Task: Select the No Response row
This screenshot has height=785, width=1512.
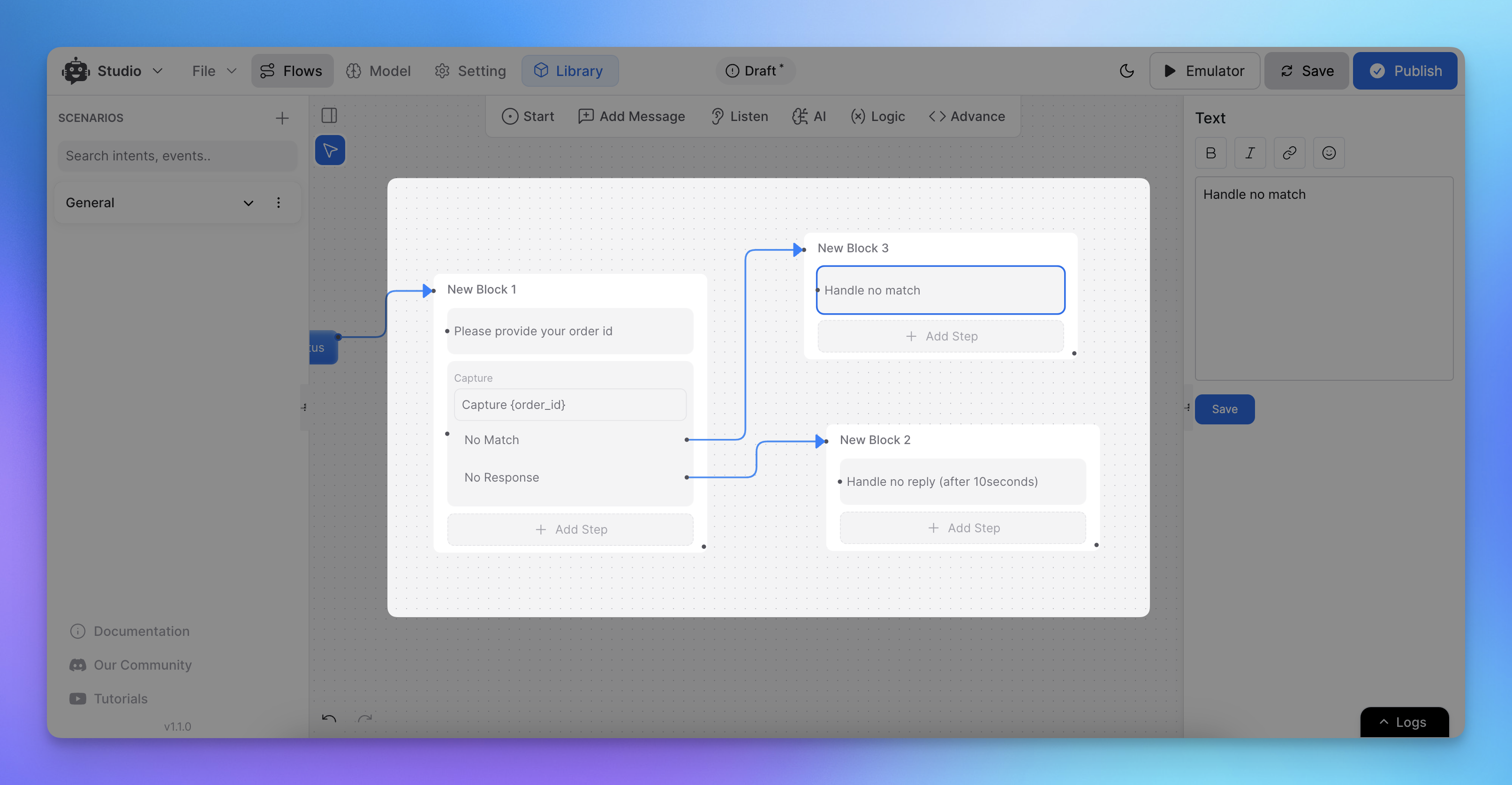Action: pos(570,477)
